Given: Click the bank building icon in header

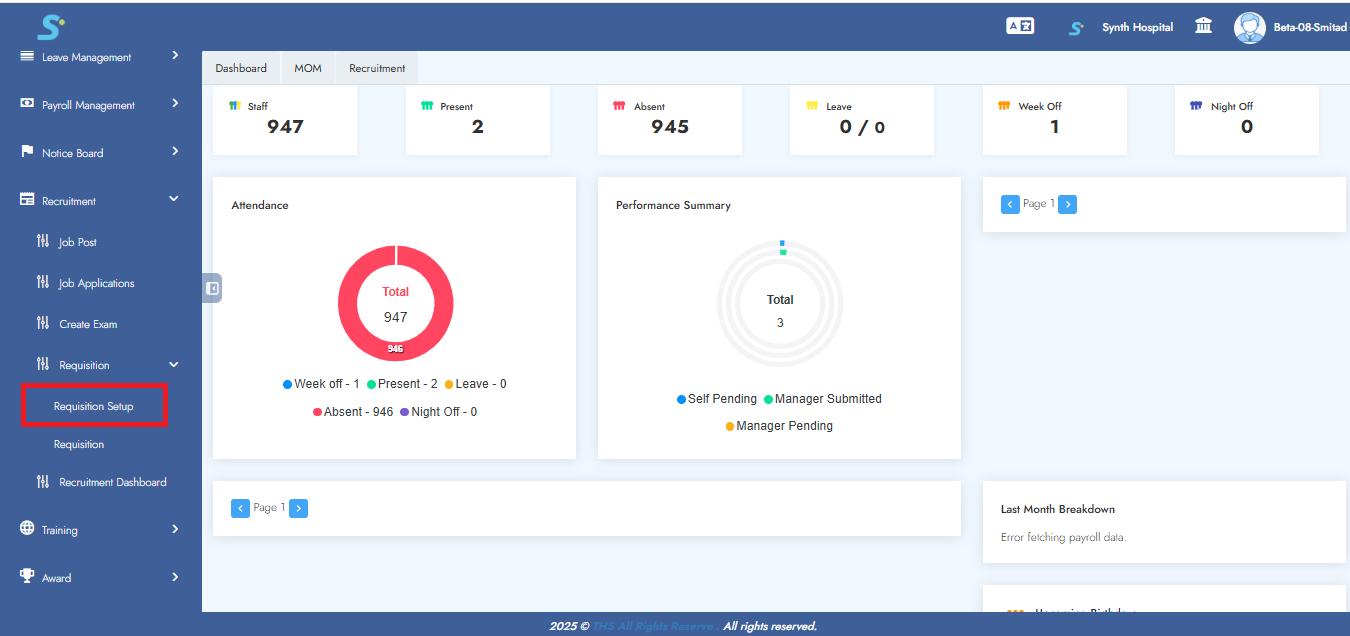Looking at the screenshot, I should pos(1204,27).
